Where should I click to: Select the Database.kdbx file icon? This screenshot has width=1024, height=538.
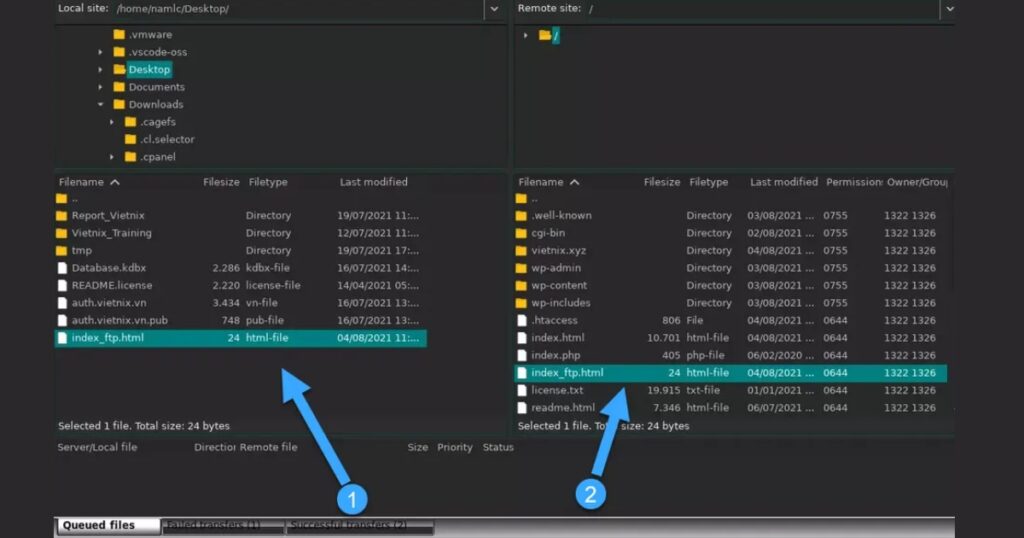tap(62, 268)
